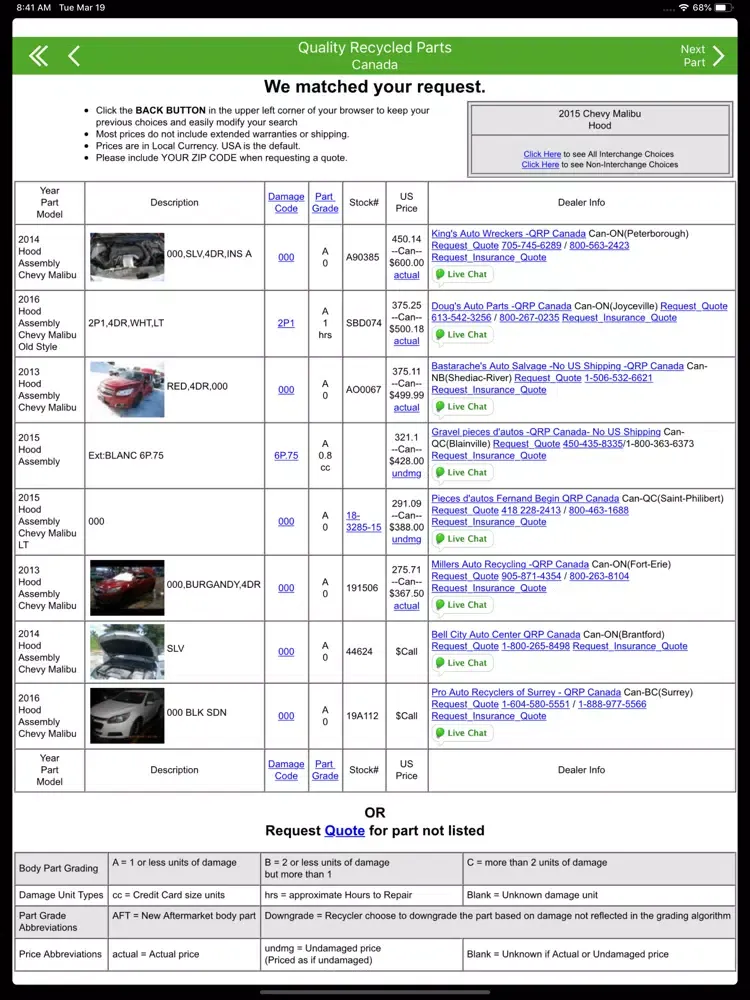Open Part Grade link in bottom header

(325, 770)
